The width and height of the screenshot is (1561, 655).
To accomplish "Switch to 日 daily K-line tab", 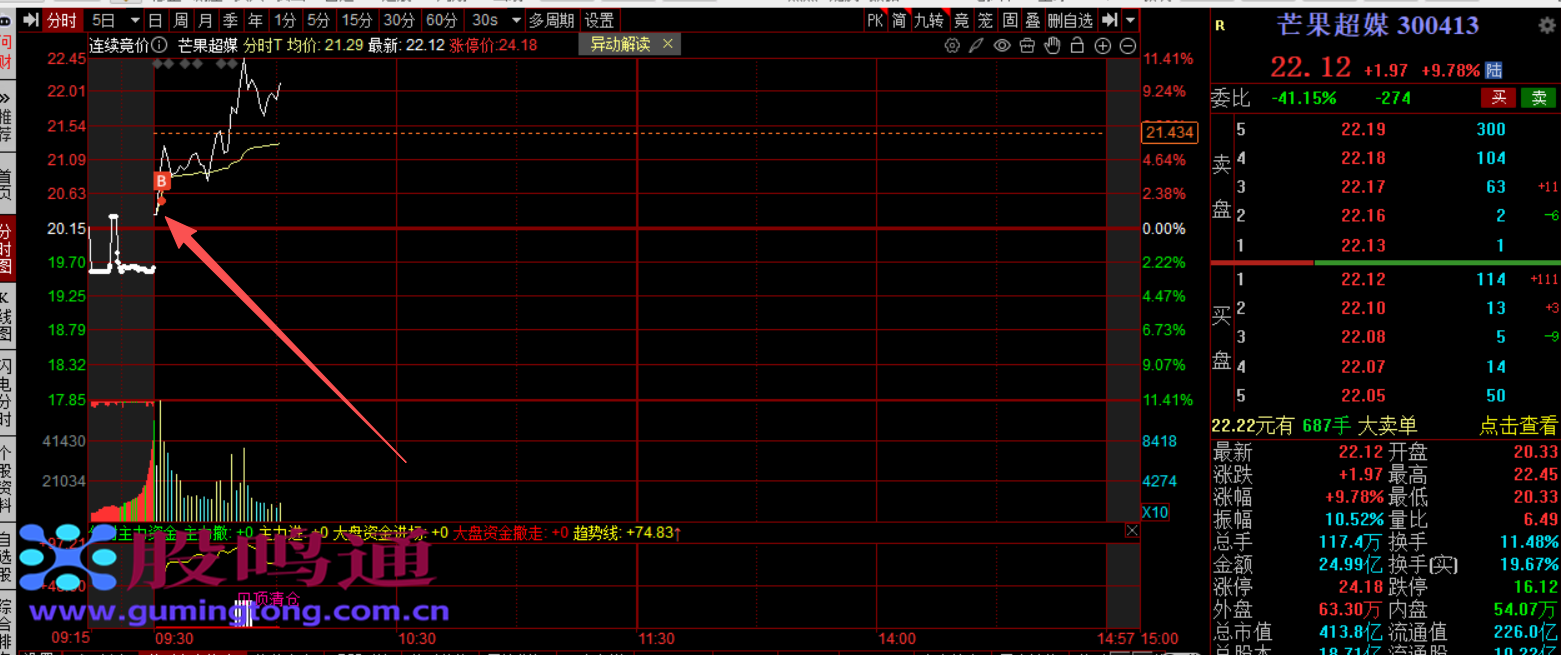I will coord(155,20).
